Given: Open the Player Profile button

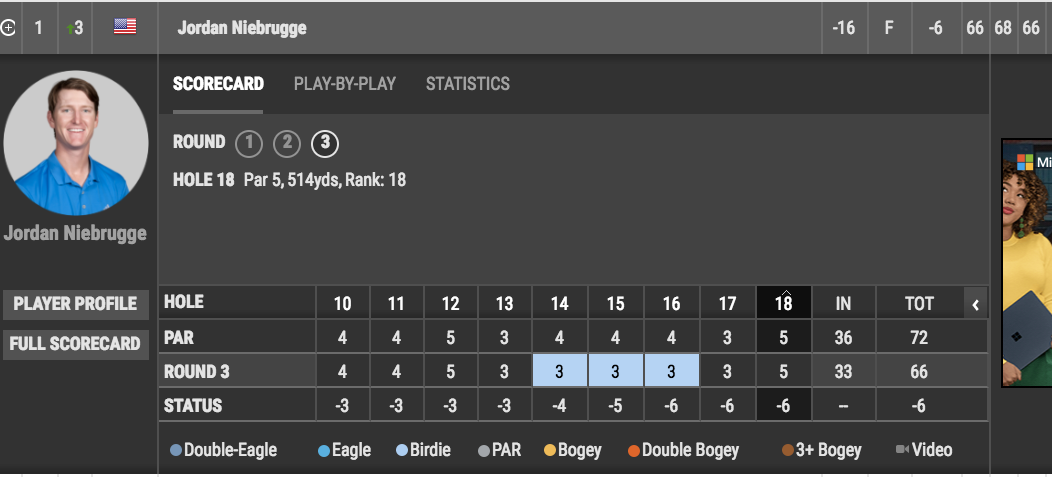Looking at the screenshot, I should click(75, 303).
